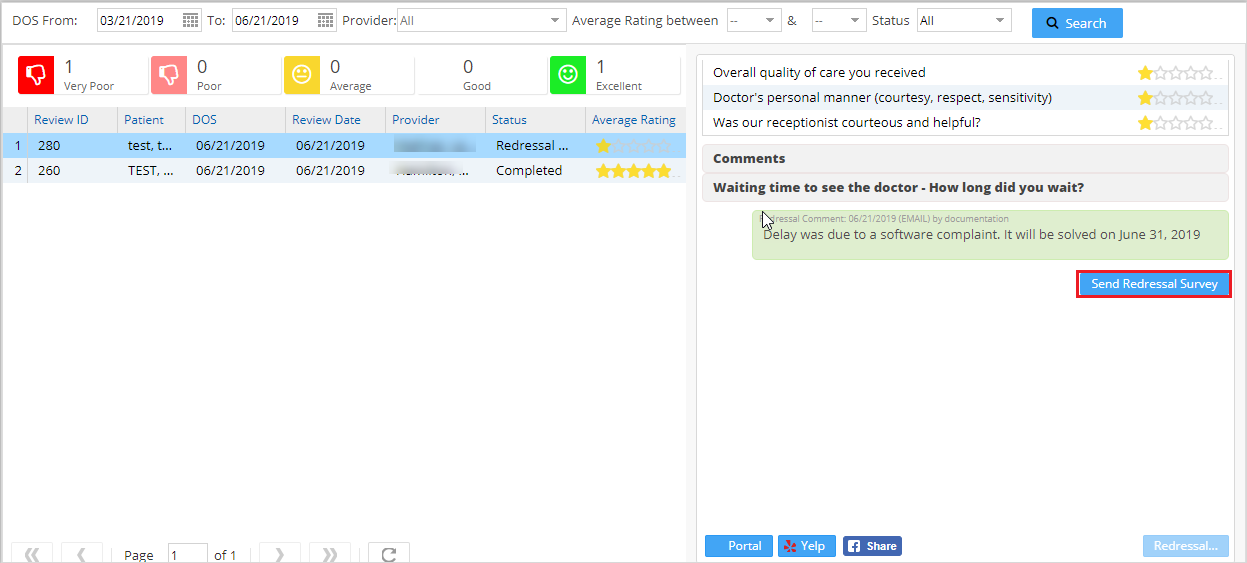The width and height of the screenshot is (1247, 563).
Task: Share review on Yelp
Action: click(806, 546)
